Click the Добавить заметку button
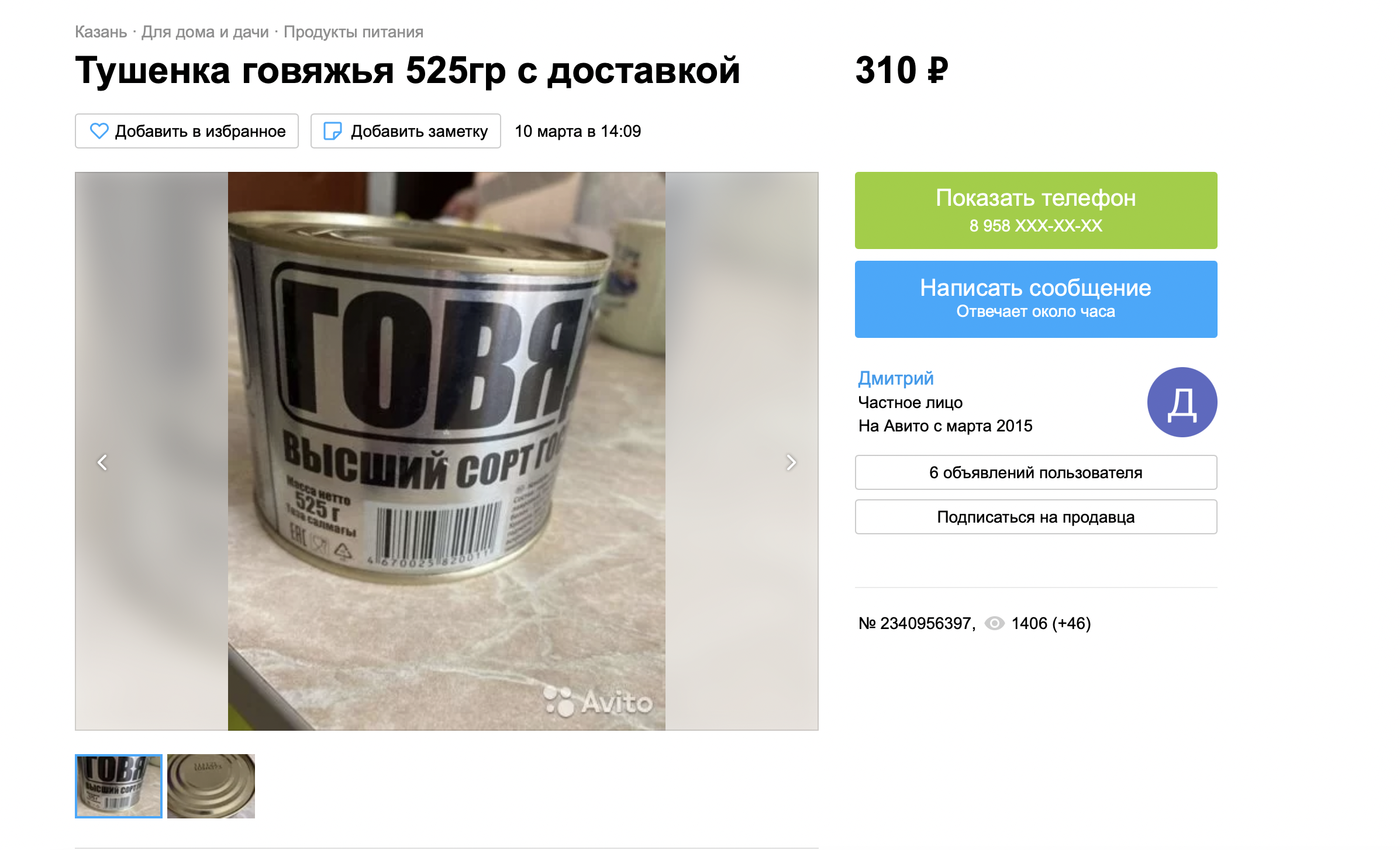1400x850 pixels. click(405, 131)
